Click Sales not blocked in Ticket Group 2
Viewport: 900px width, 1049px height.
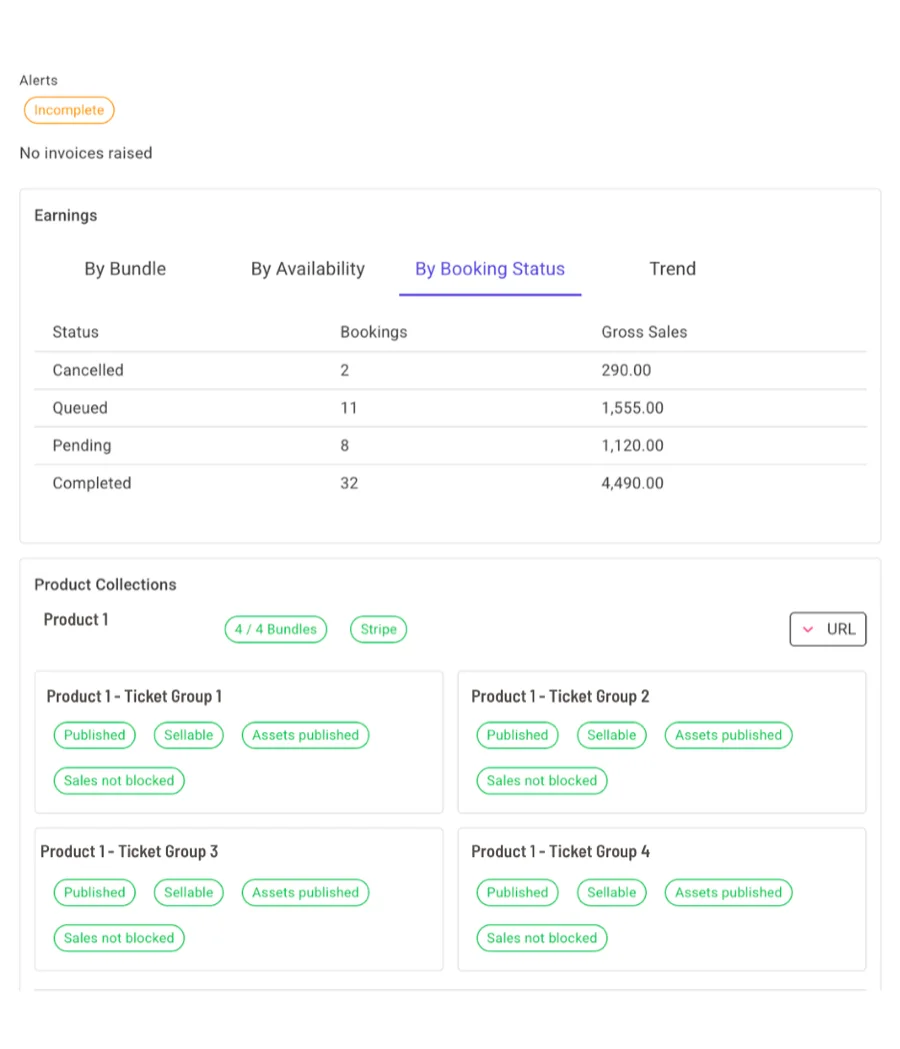[x=542, y=781]
